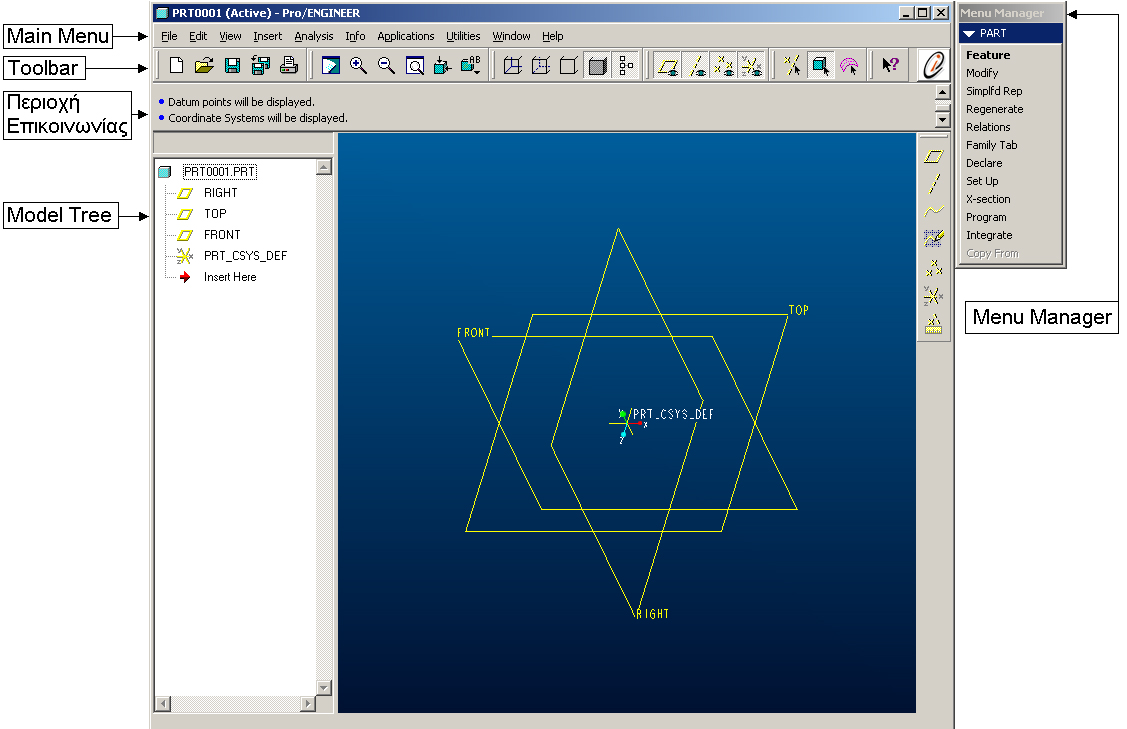This screenshot has width=1127, height=729.
Task: Click the crossed-lines-with-cursor toolbar icon
Action: [x=792, y=65]
